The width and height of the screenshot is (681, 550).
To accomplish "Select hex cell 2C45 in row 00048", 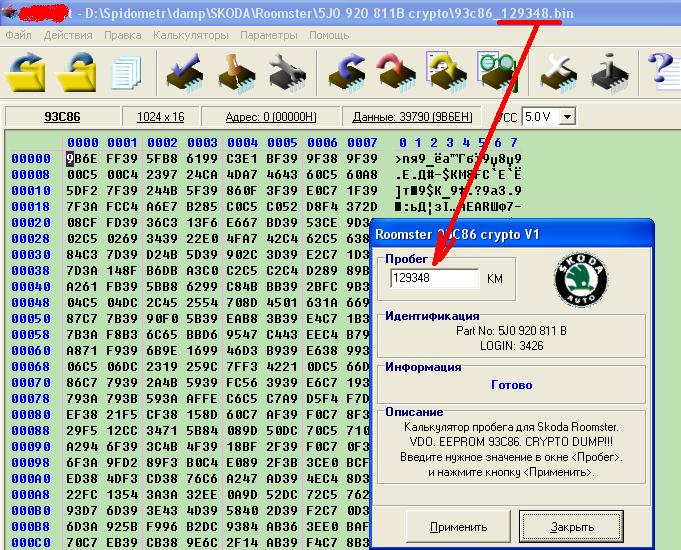I will click(162, 303).
